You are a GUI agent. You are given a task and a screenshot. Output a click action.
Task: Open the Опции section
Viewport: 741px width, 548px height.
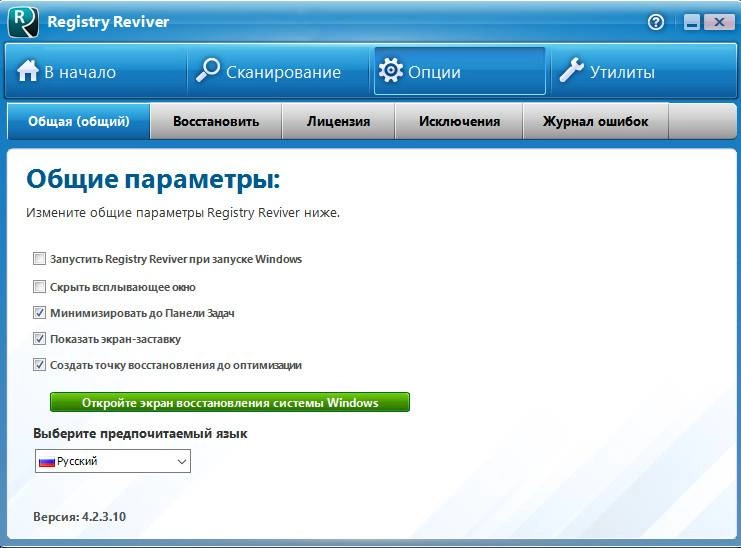point(459,71)
